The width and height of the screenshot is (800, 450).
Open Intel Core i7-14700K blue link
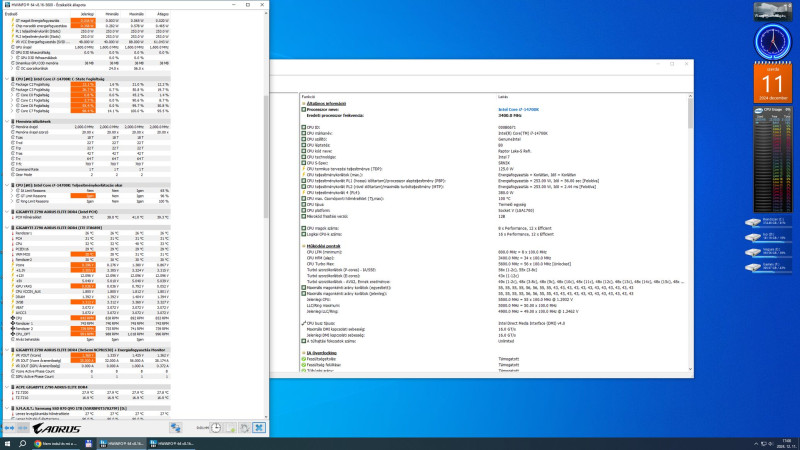[518, 110]
